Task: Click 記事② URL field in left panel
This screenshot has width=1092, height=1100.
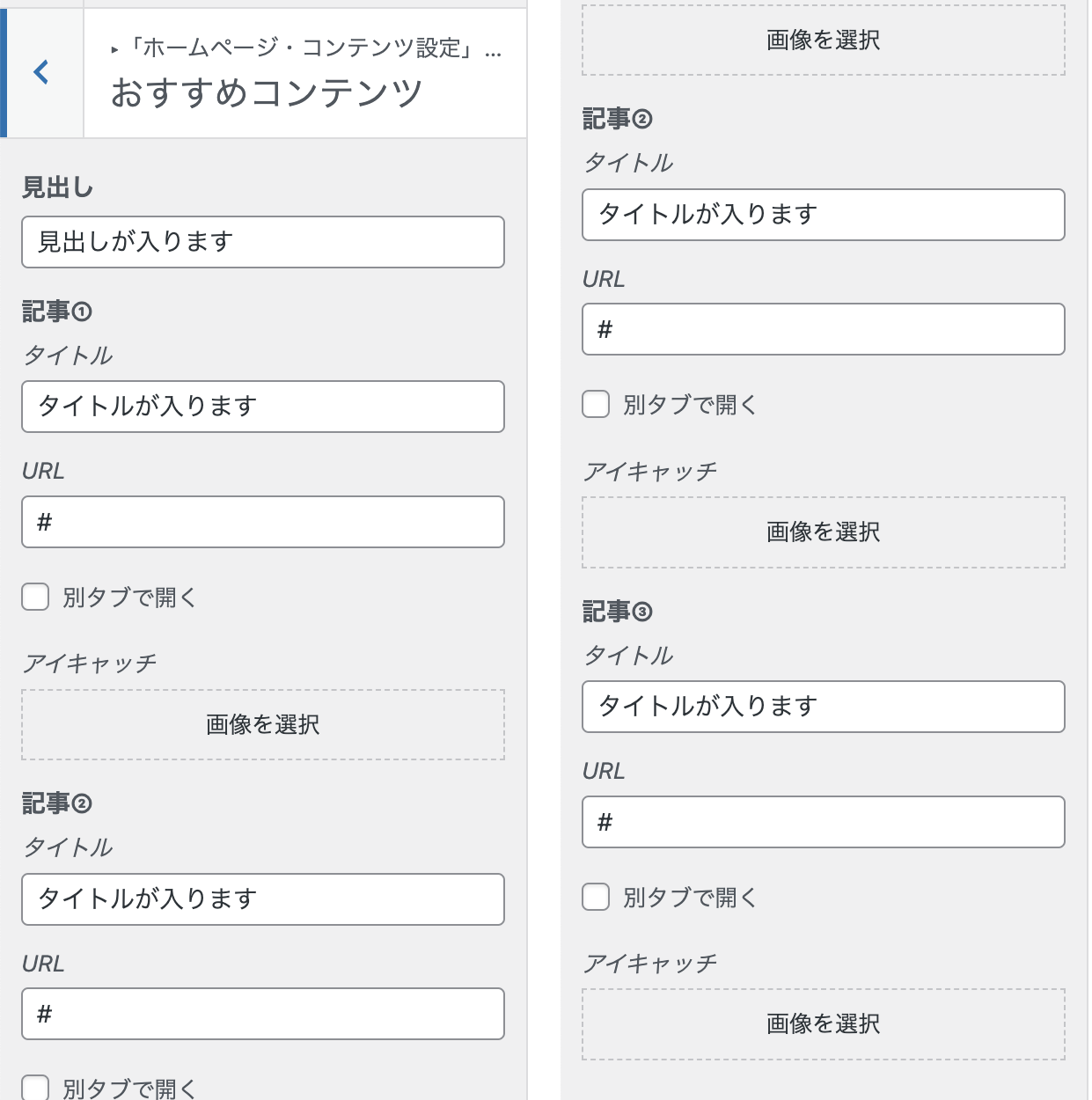Action: [x=263, y=1014]
